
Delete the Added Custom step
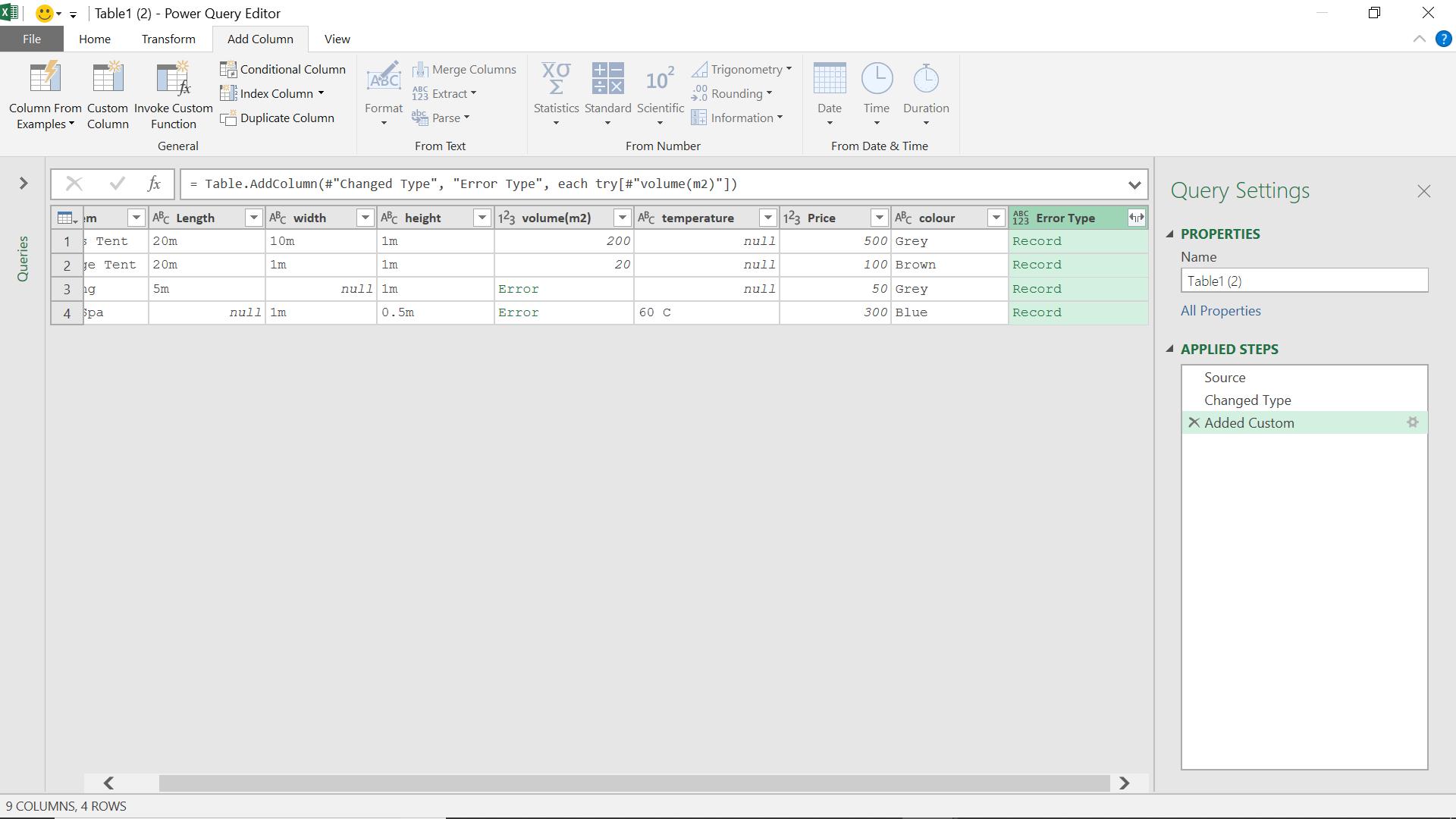[1194, 422]
